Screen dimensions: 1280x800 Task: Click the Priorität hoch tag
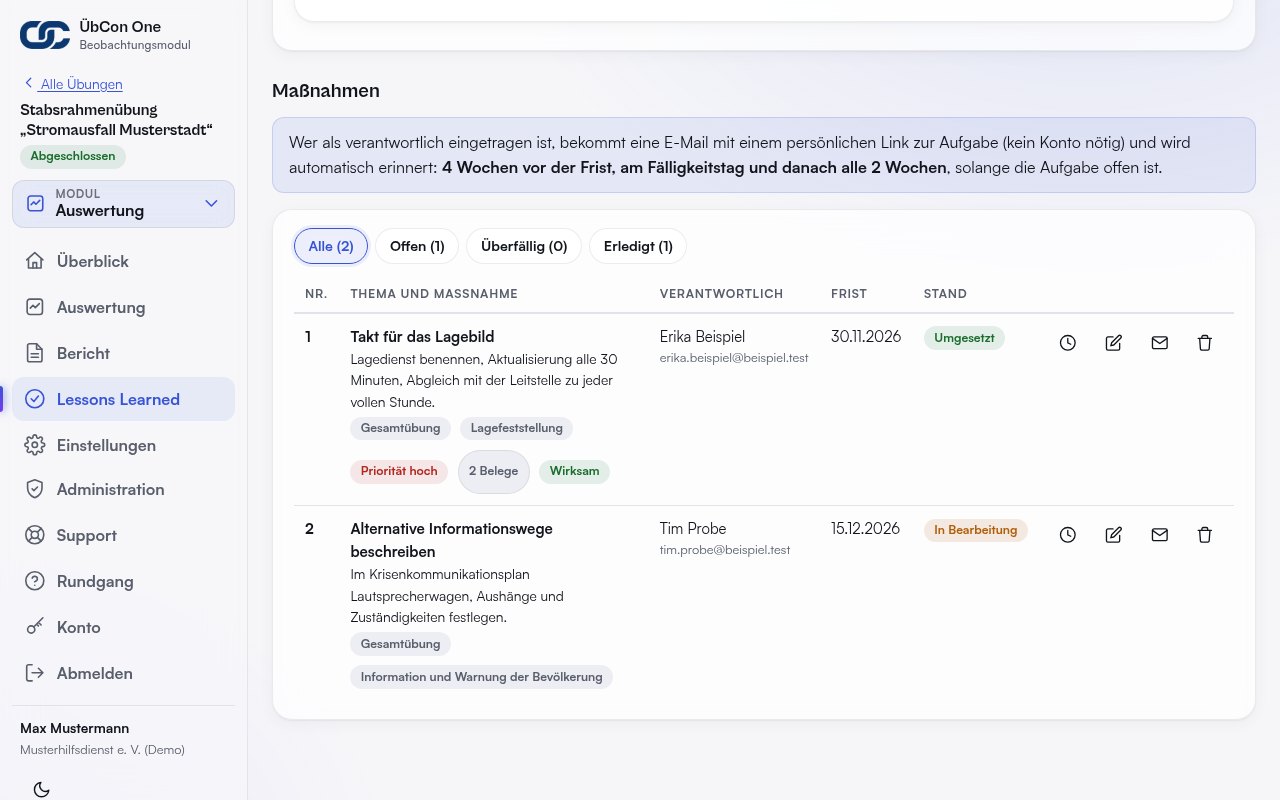click(x=399, y=471)
